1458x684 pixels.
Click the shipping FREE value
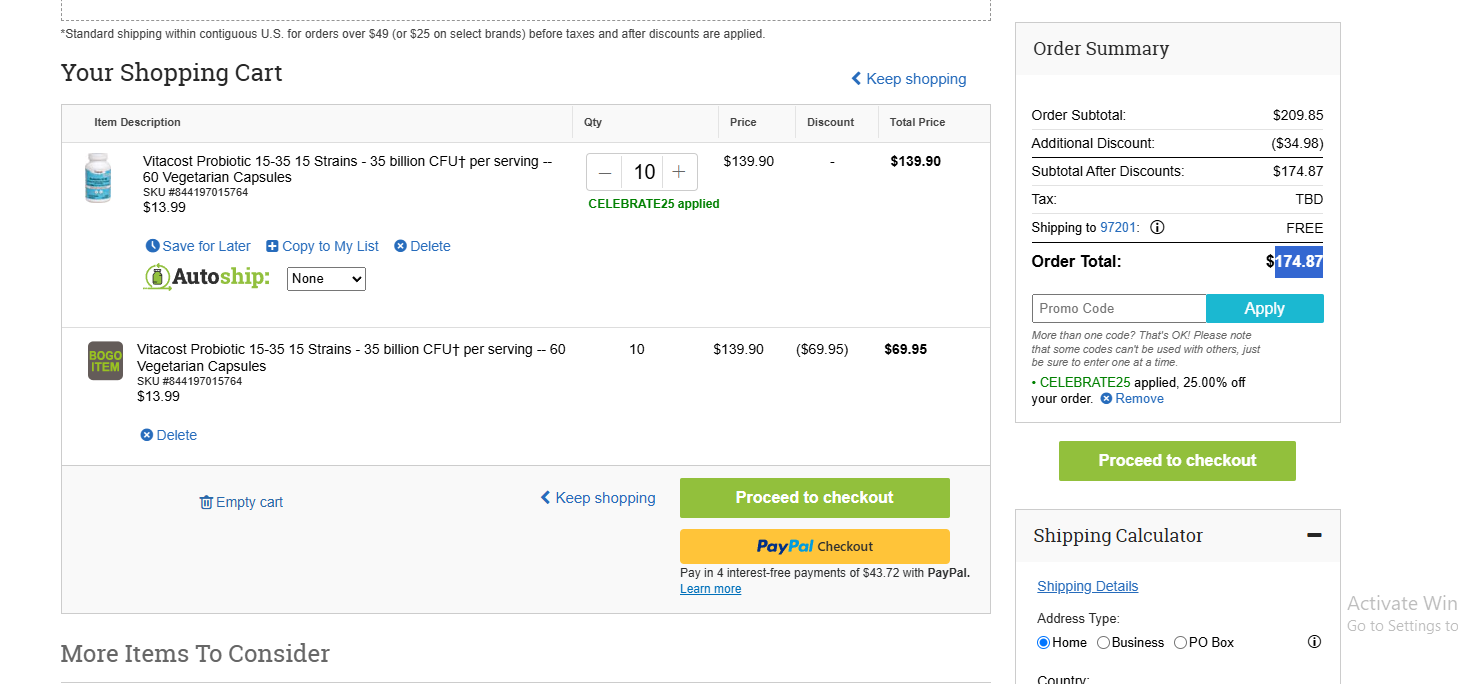1305,228
